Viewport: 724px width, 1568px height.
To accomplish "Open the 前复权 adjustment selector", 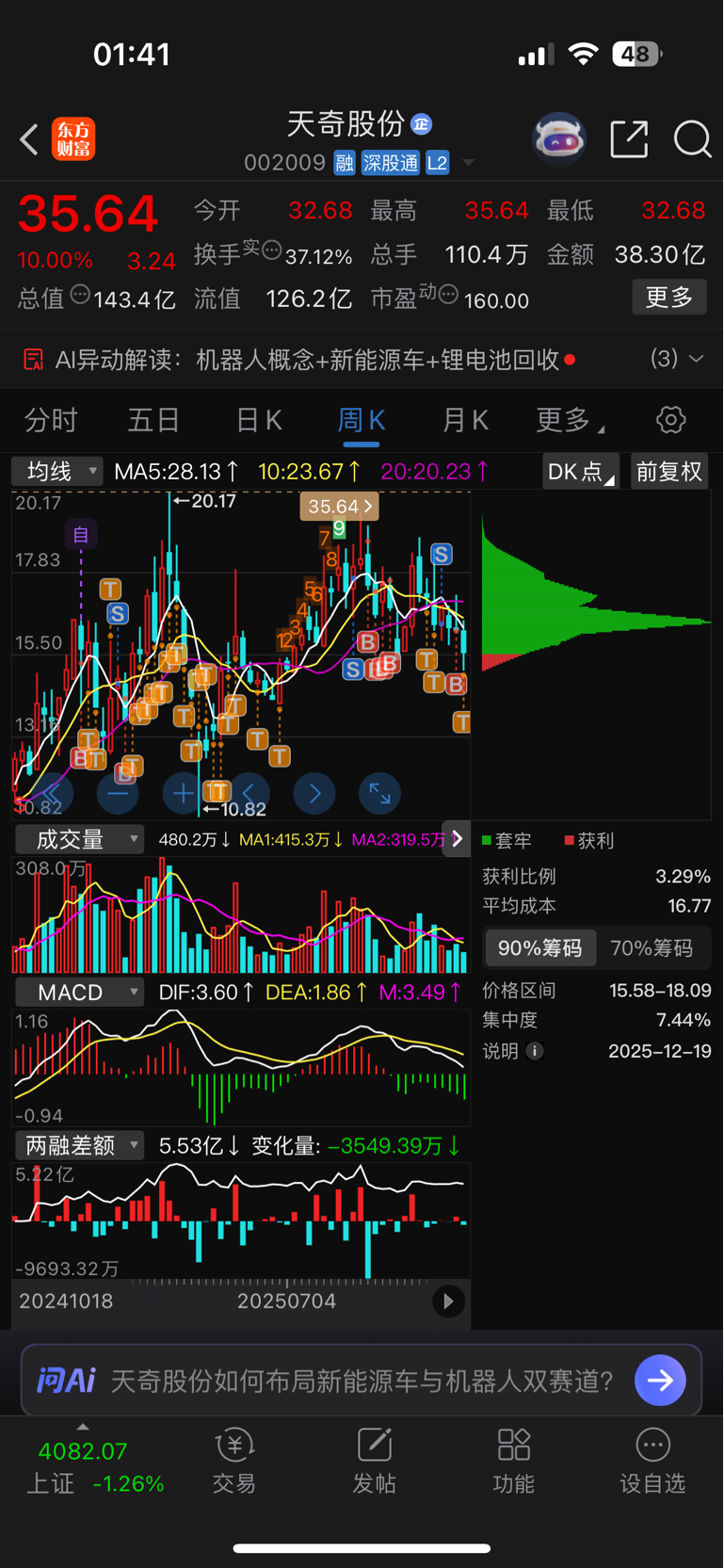I will [x=669, y=471].
